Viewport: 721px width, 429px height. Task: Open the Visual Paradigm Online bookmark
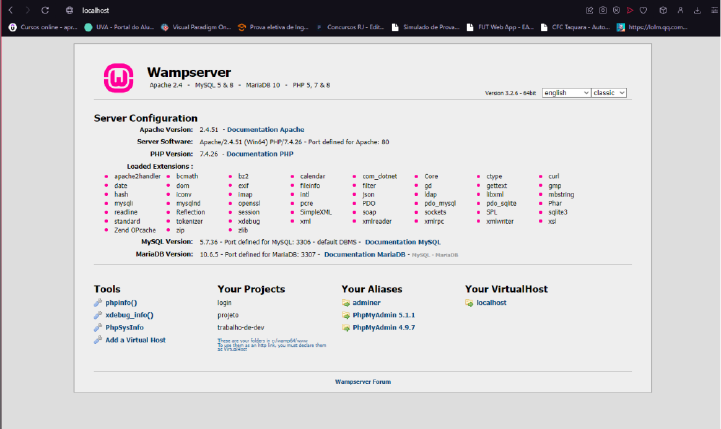pyautogui.click(x=195, y=27)
